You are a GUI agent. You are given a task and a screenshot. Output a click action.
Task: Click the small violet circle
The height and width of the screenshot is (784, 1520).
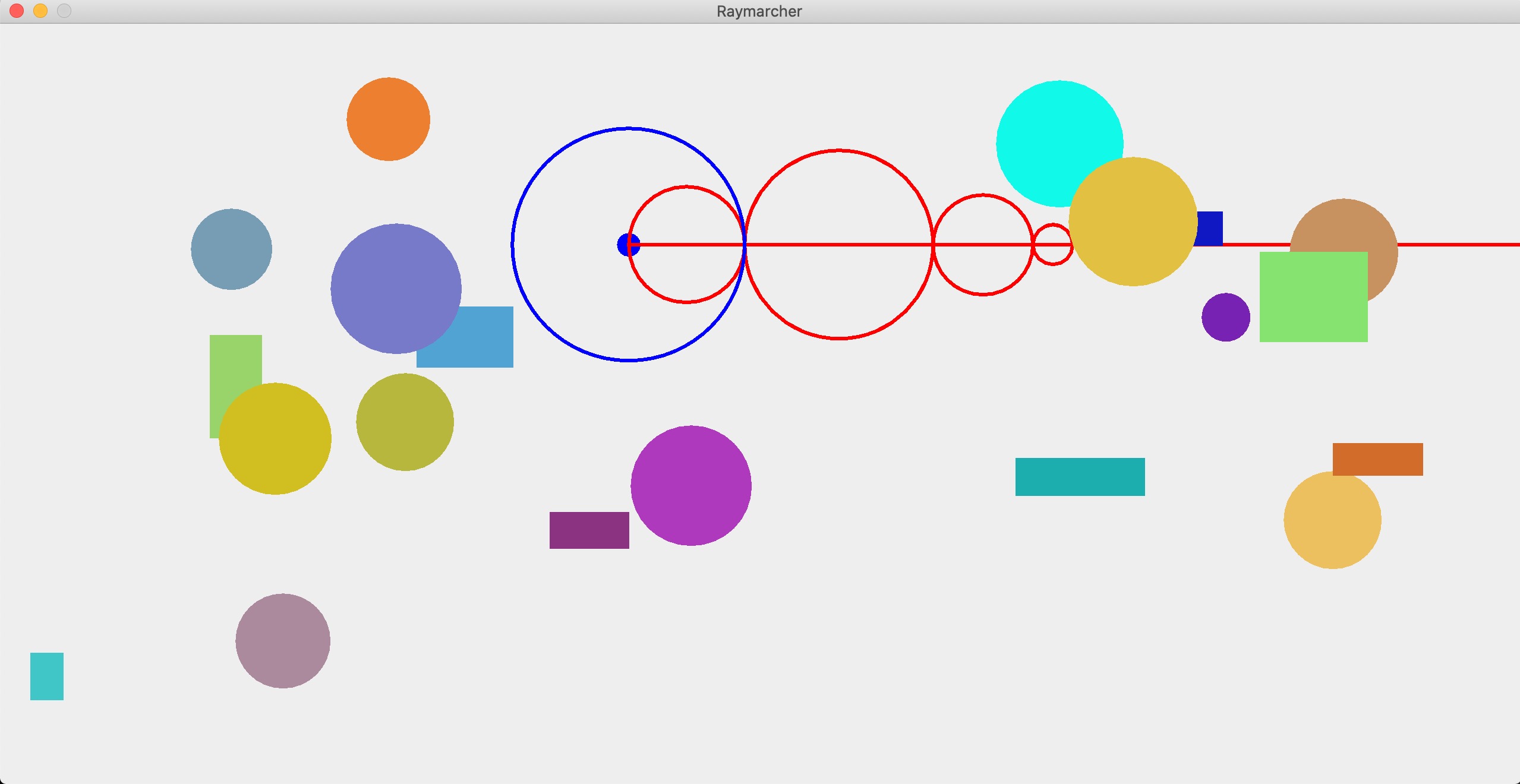point(1225,317)
